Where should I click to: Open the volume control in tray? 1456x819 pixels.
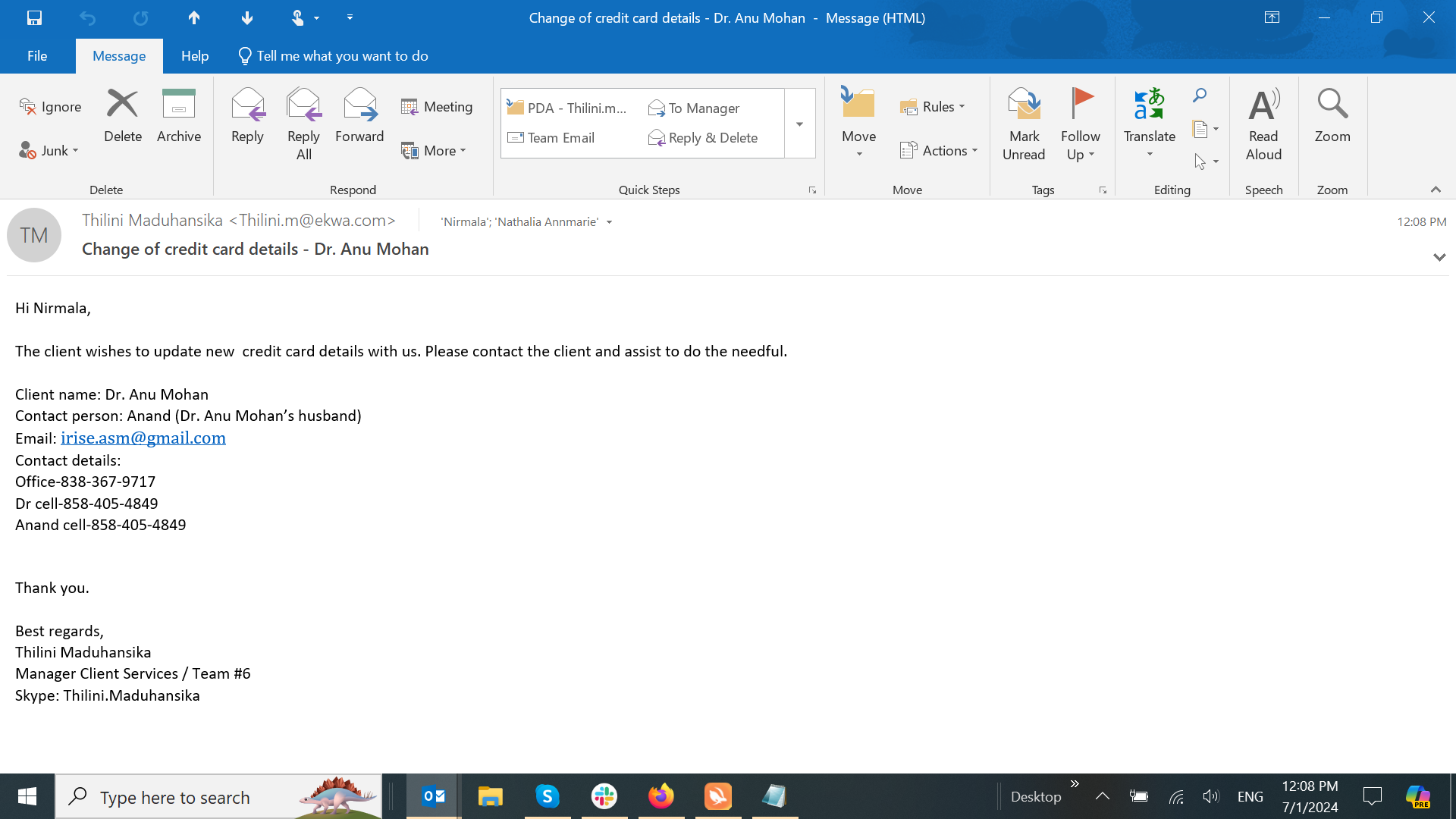point(1210,796)
